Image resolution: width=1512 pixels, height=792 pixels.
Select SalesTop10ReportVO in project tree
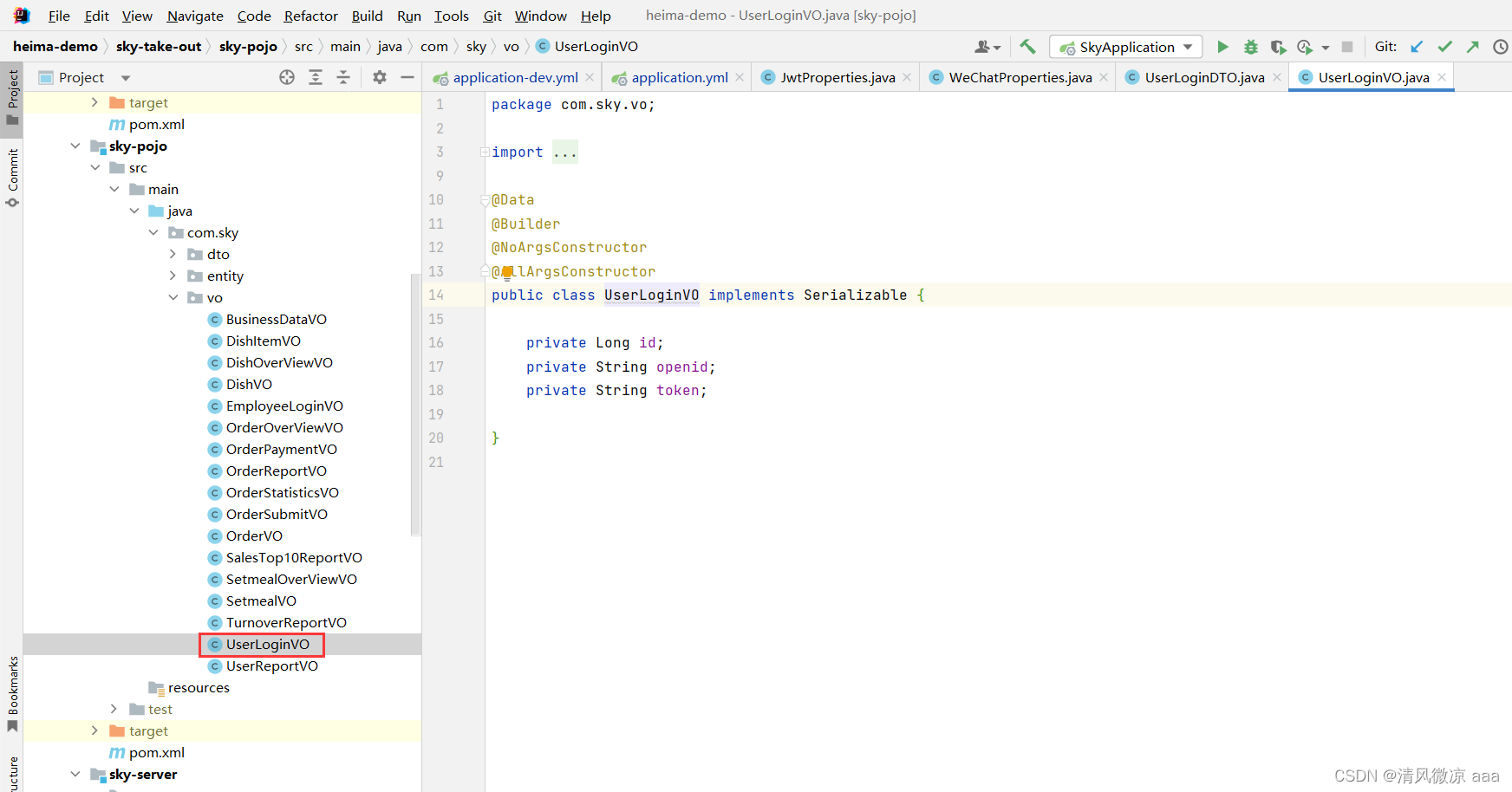(x=294, y=557)
